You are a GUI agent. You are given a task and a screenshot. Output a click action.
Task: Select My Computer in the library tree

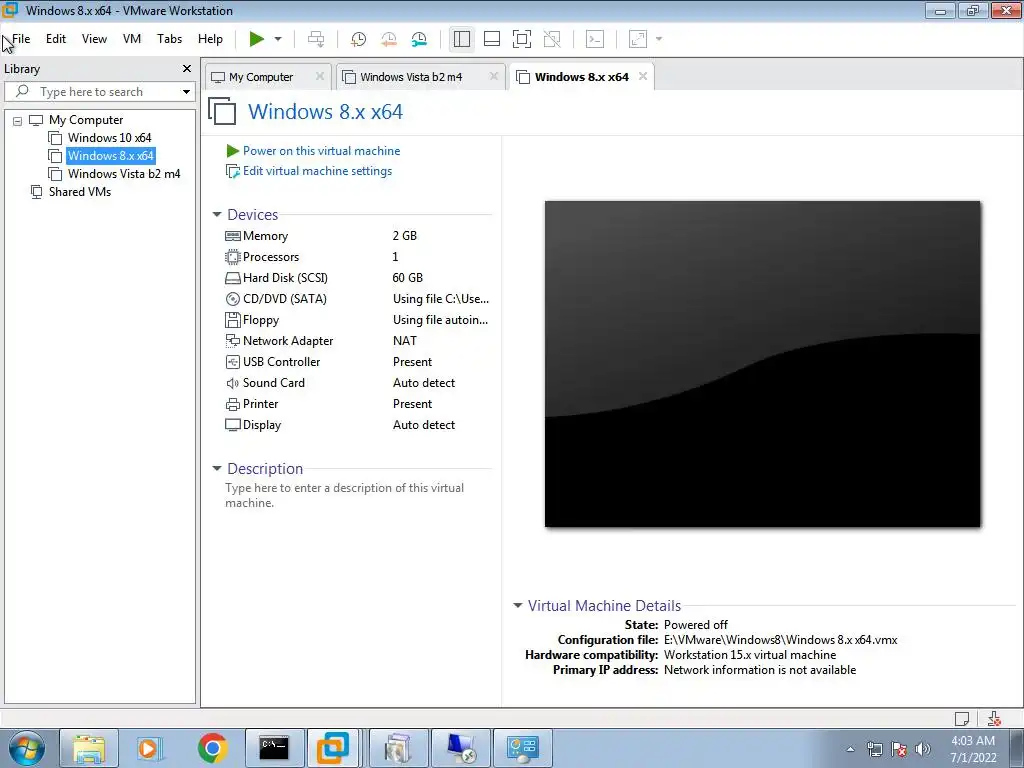tap(86, 120)
